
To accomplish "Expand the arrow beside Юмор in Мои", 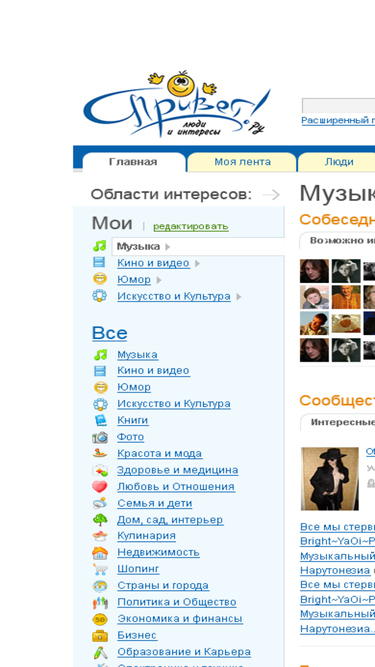I will tap(159, 280).
